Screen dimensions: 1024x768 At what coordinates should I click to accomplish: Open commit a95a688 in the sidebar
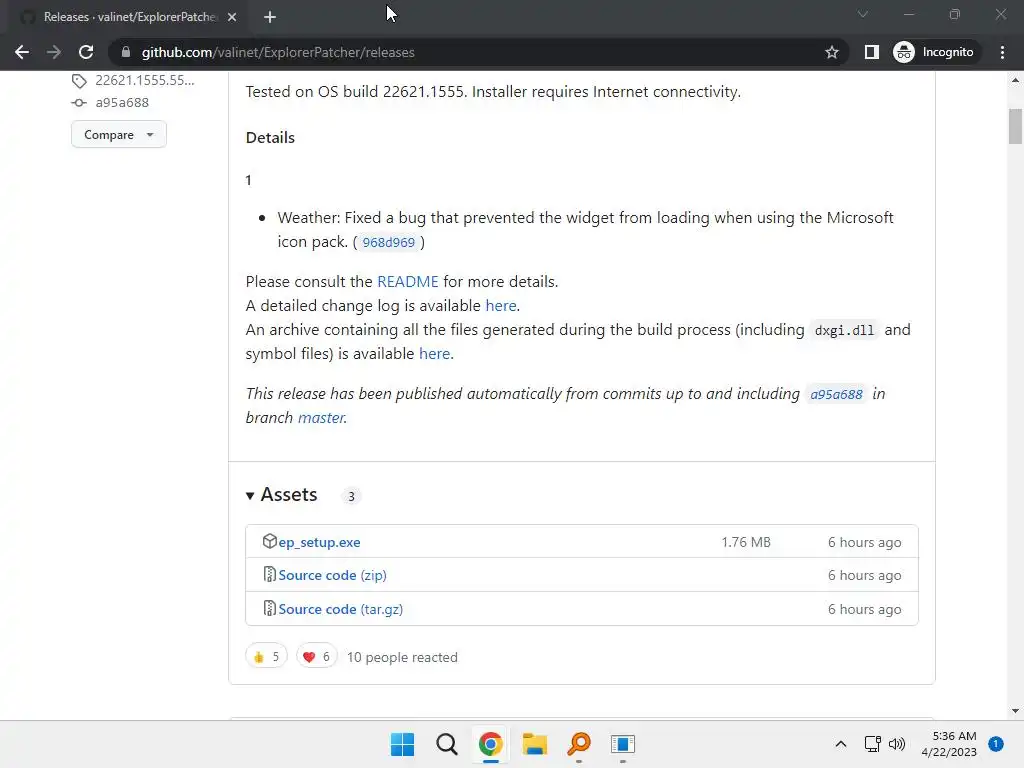[122, 103]
